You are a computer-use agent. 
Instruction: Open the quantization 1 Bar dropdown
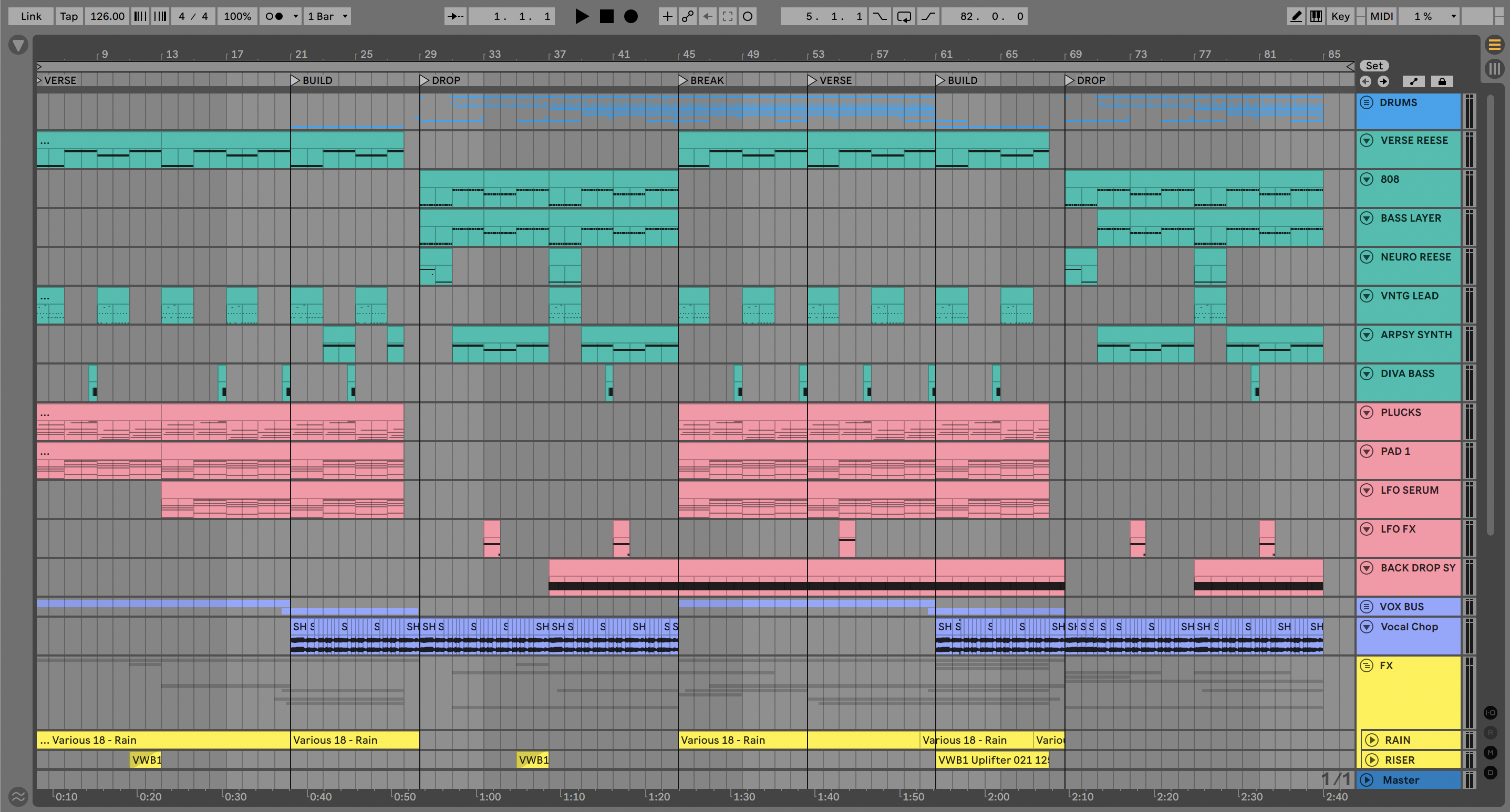coord(328,16)
